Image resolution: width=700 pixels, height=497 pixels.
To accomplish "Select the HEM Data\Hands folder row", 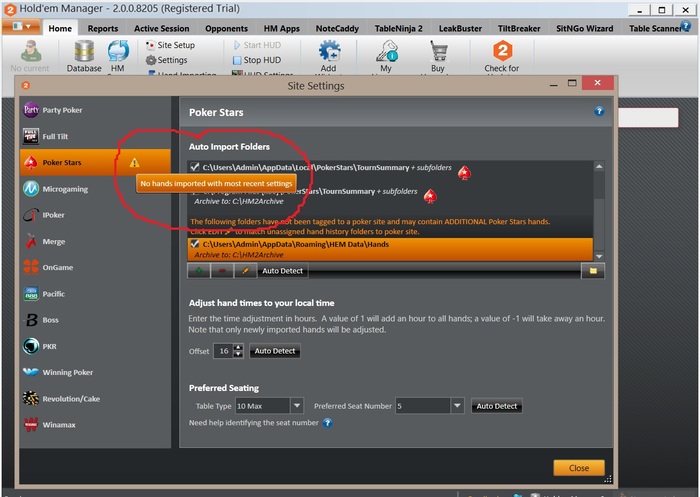I will click(390, 249).
